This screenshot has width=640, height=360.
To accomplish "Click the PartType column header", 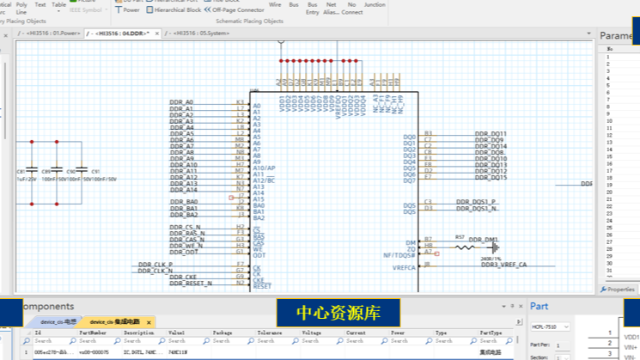I will click(x=496, y=333).
